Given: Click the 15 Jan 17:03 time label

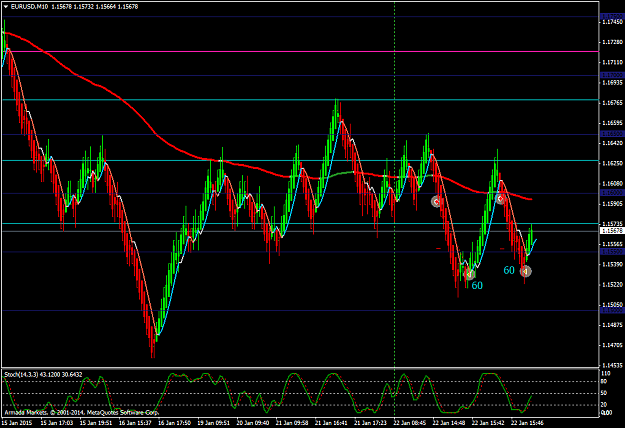Looking at the screenshot, I should click(57, 422).
